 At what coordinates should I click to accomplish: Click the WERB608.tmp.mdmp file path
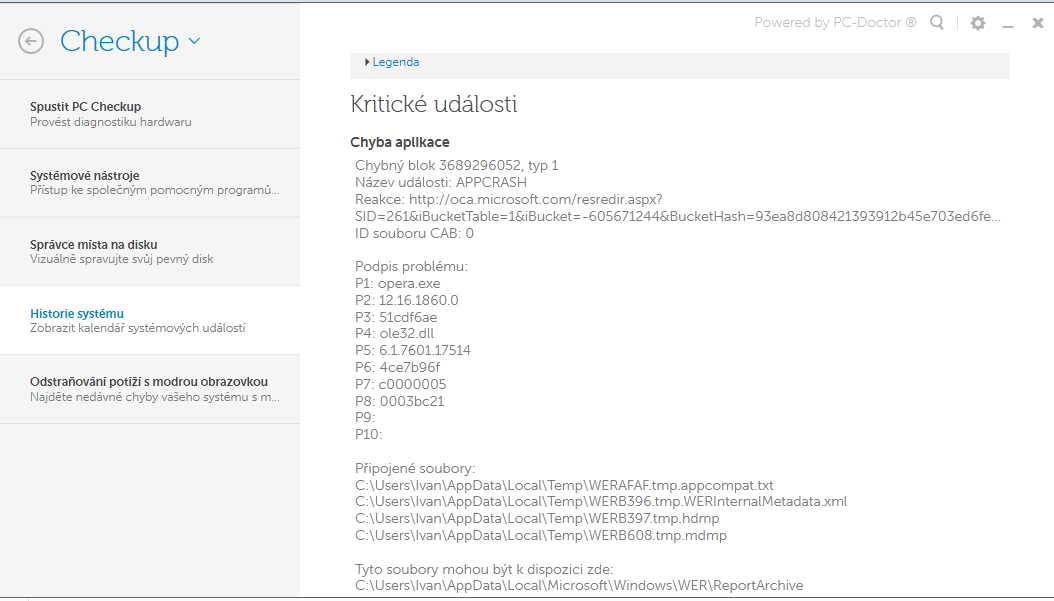click(x=541, y=535)
